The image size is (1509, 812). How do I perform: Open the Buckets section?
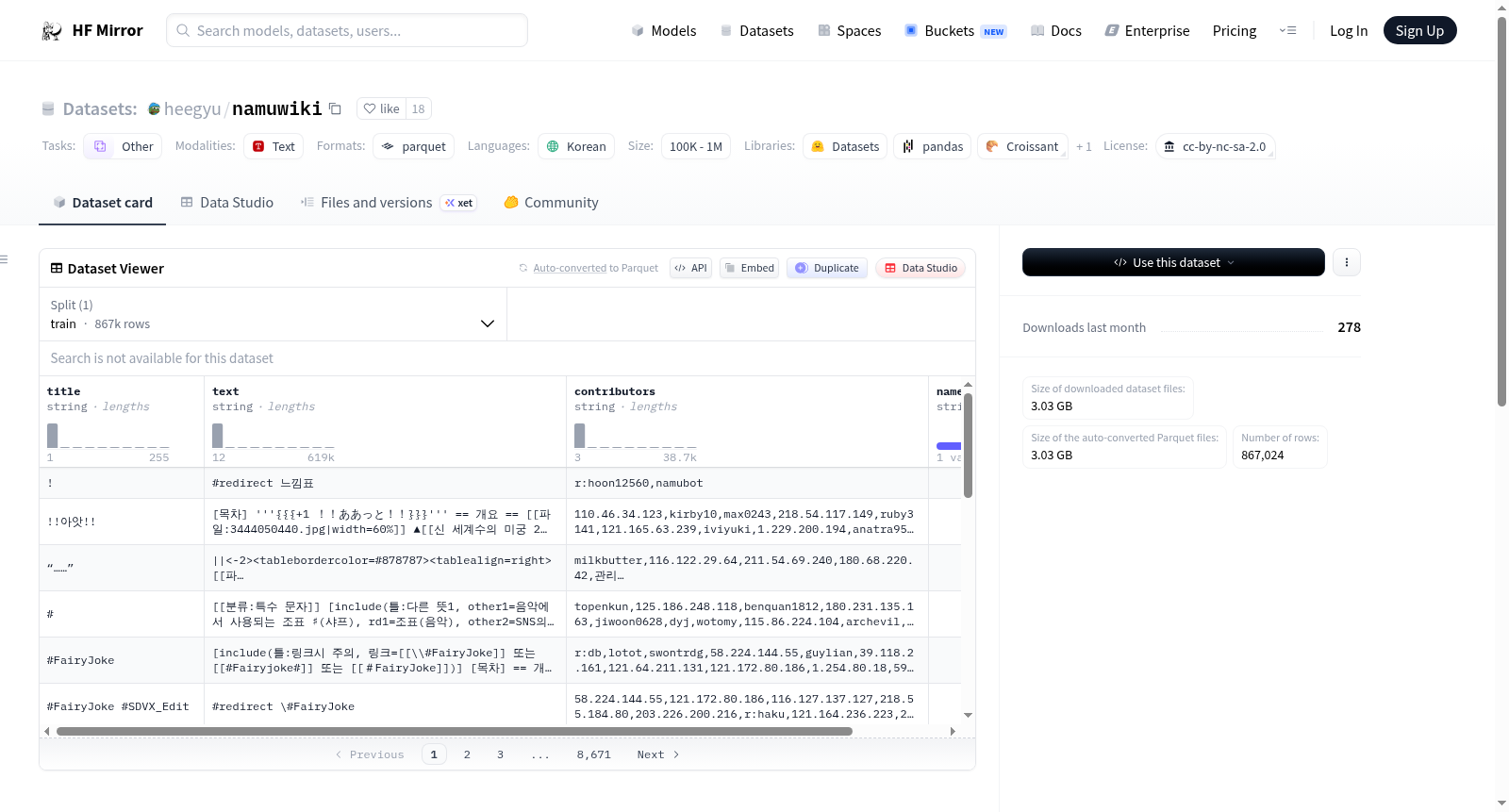point(955,30)
